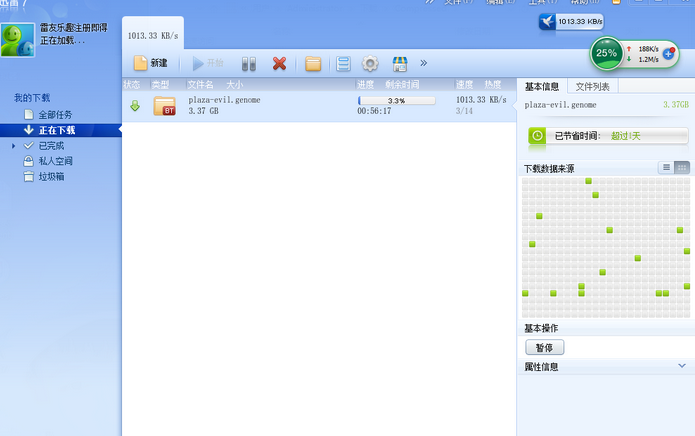Click the BT folder icon of plaza-evil.genome

pyautogui.click(x=165, y=106)
